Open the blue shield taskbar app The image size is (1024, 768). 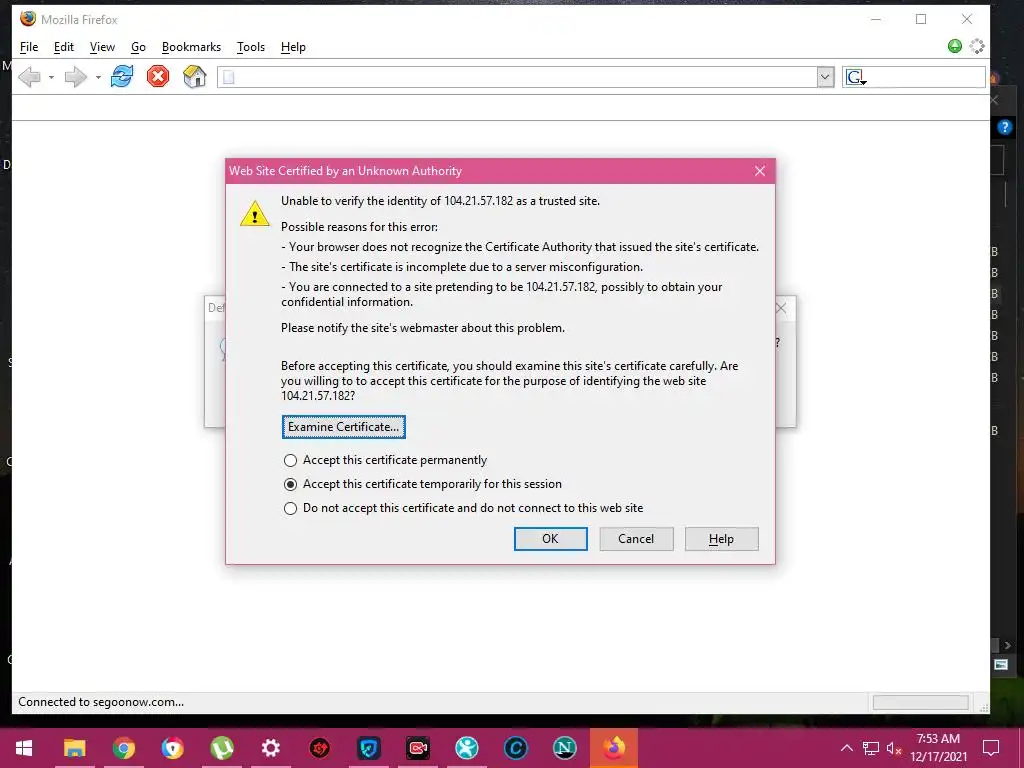pos(368,748)
